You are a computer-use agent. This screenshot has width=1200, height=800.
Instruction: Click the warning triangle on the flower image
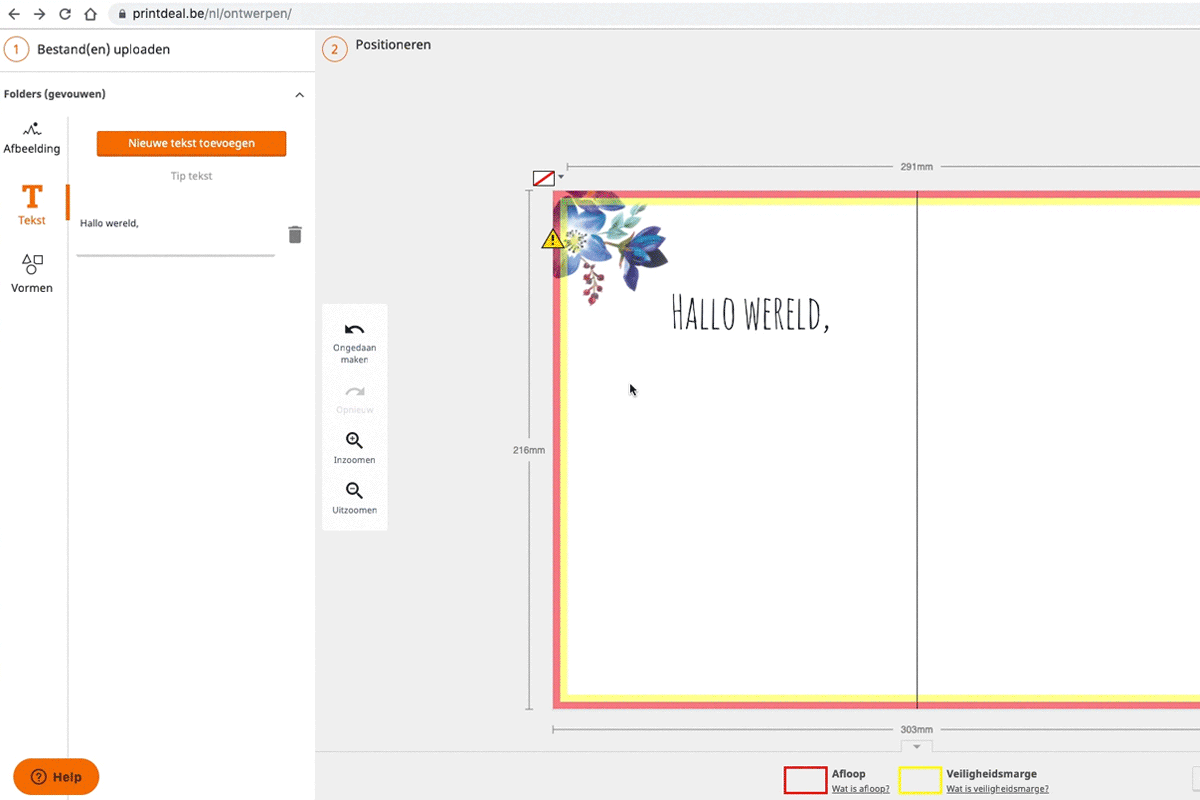click(552, 238)
